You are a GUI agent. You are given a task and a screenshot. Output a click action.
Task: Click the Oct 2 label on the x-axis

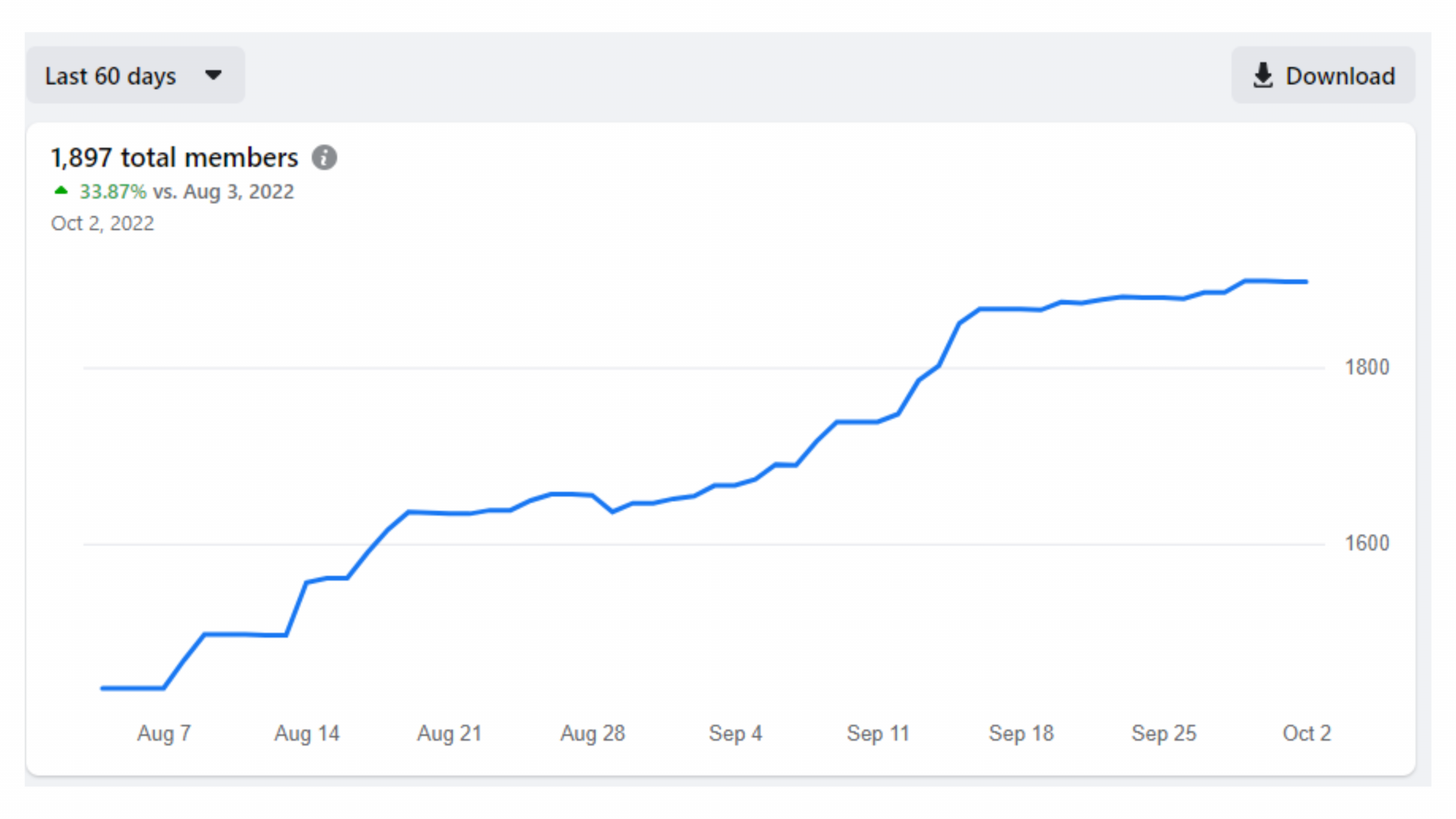coord(1306,733)
